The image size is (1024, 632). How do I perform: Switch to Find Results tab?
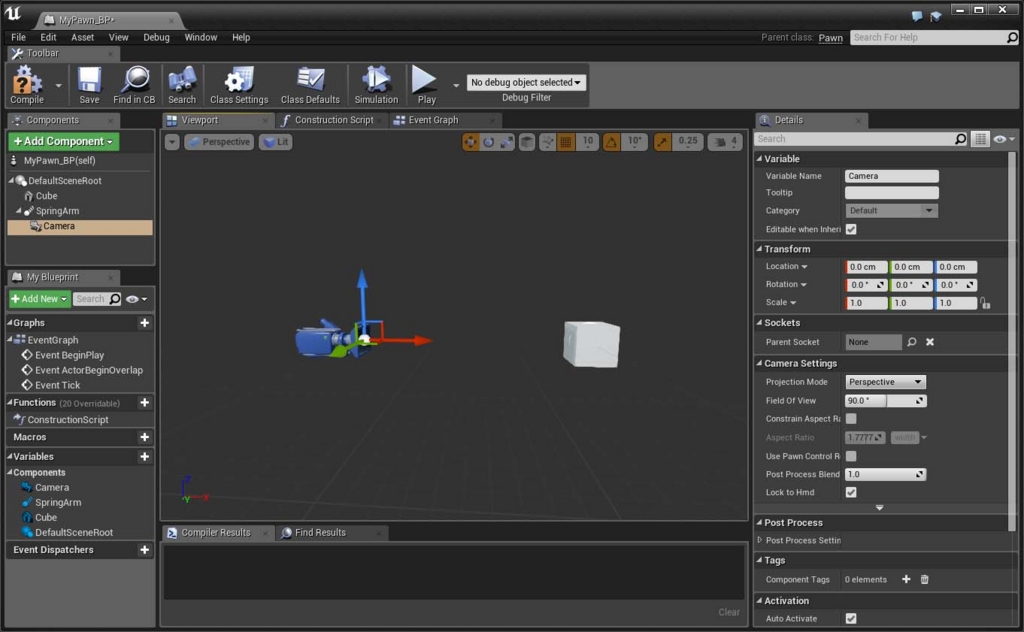(320, 533)
